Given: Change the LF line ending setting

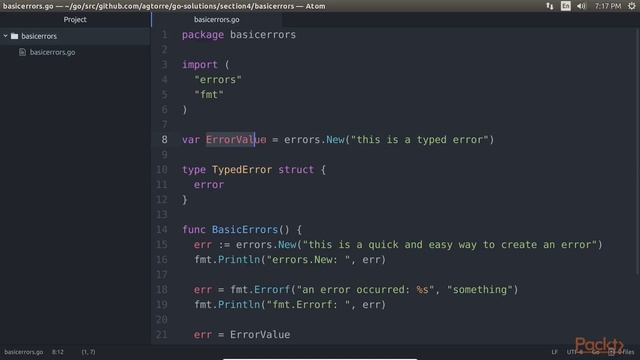Looking at the screenshot, I should [x=554, y=352].
